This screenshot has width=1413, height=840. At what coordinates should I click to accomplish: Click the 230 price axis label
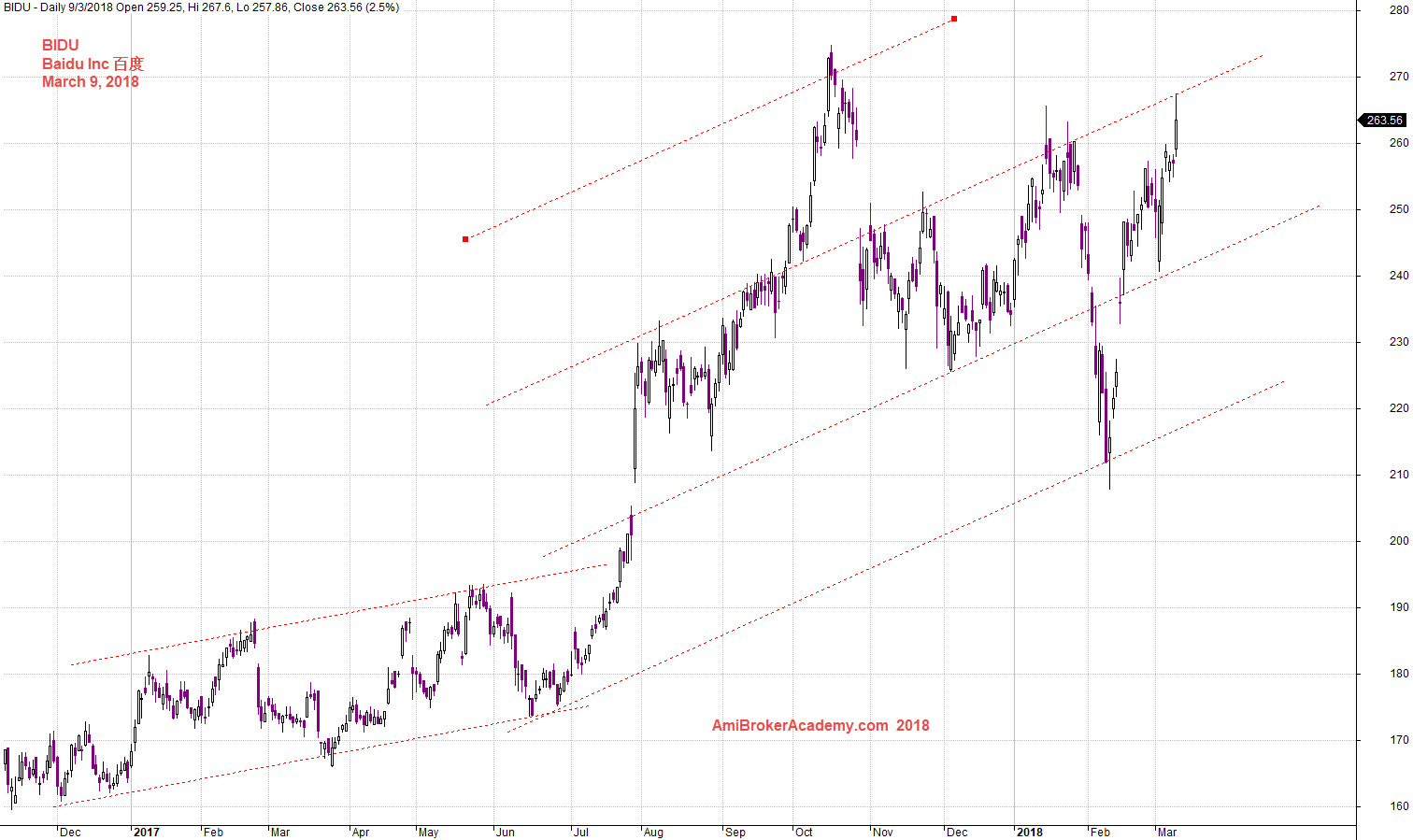click(1399, 342)
